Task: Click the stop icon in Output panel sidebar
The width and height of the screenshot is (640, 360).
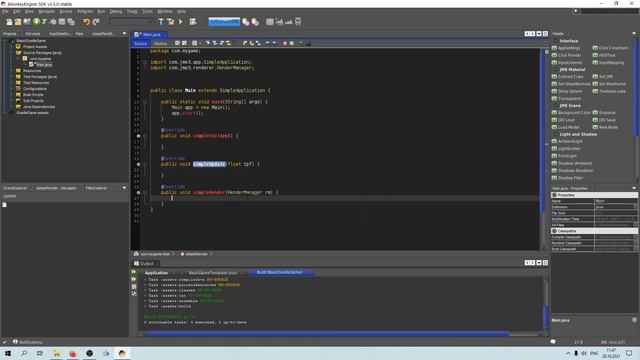Action: click(x=134, y=287)
